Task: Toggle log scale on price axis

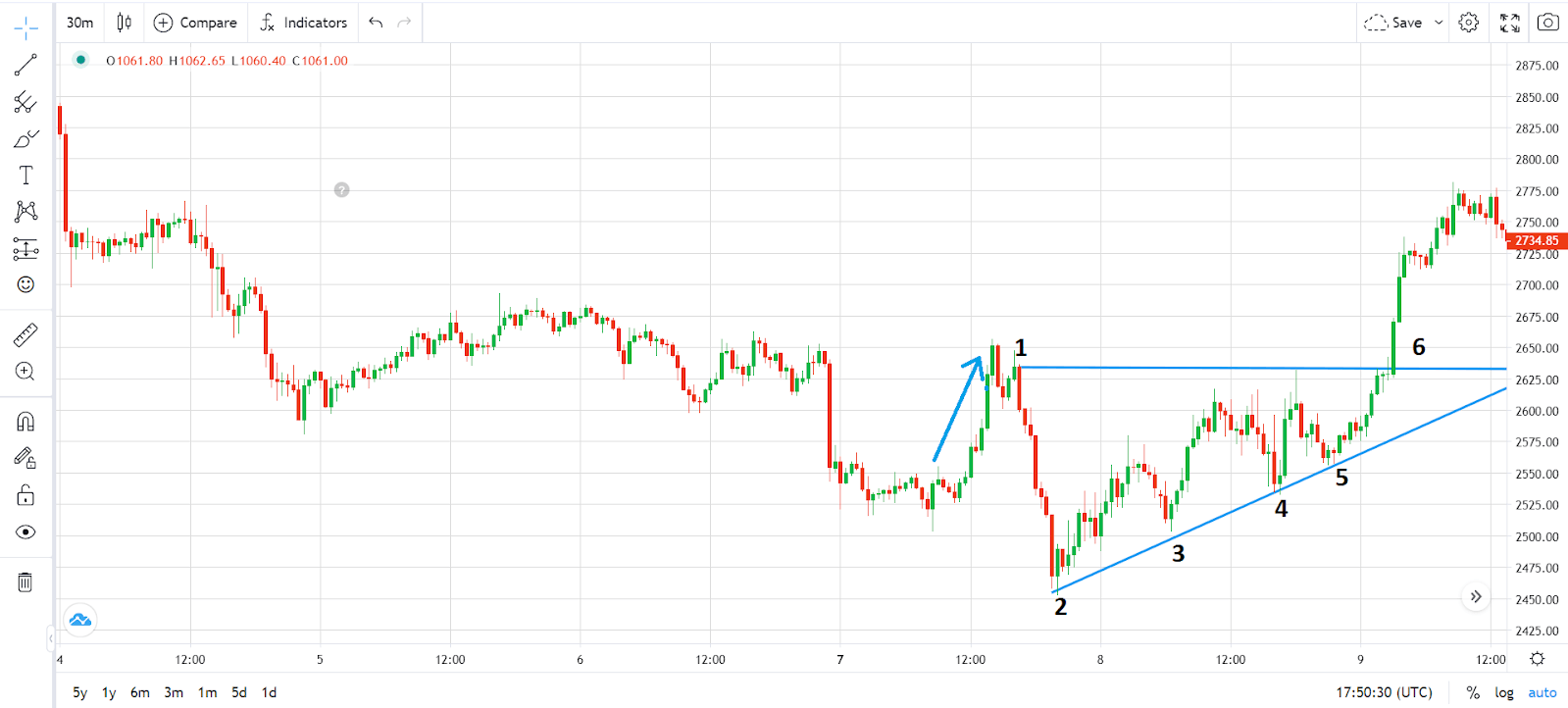Action: tap(1503, 692)
